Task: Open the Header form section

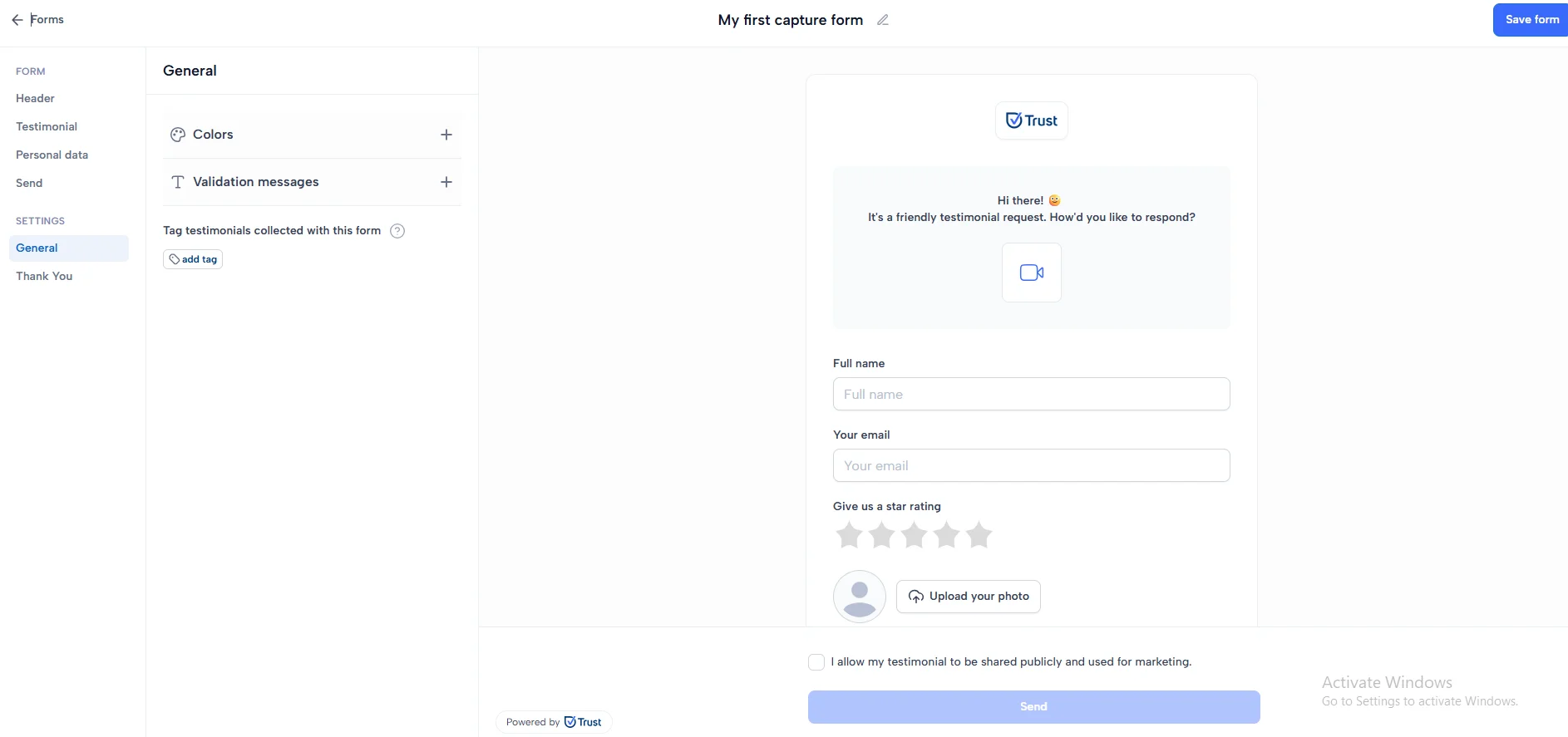Action: point(35,98)
